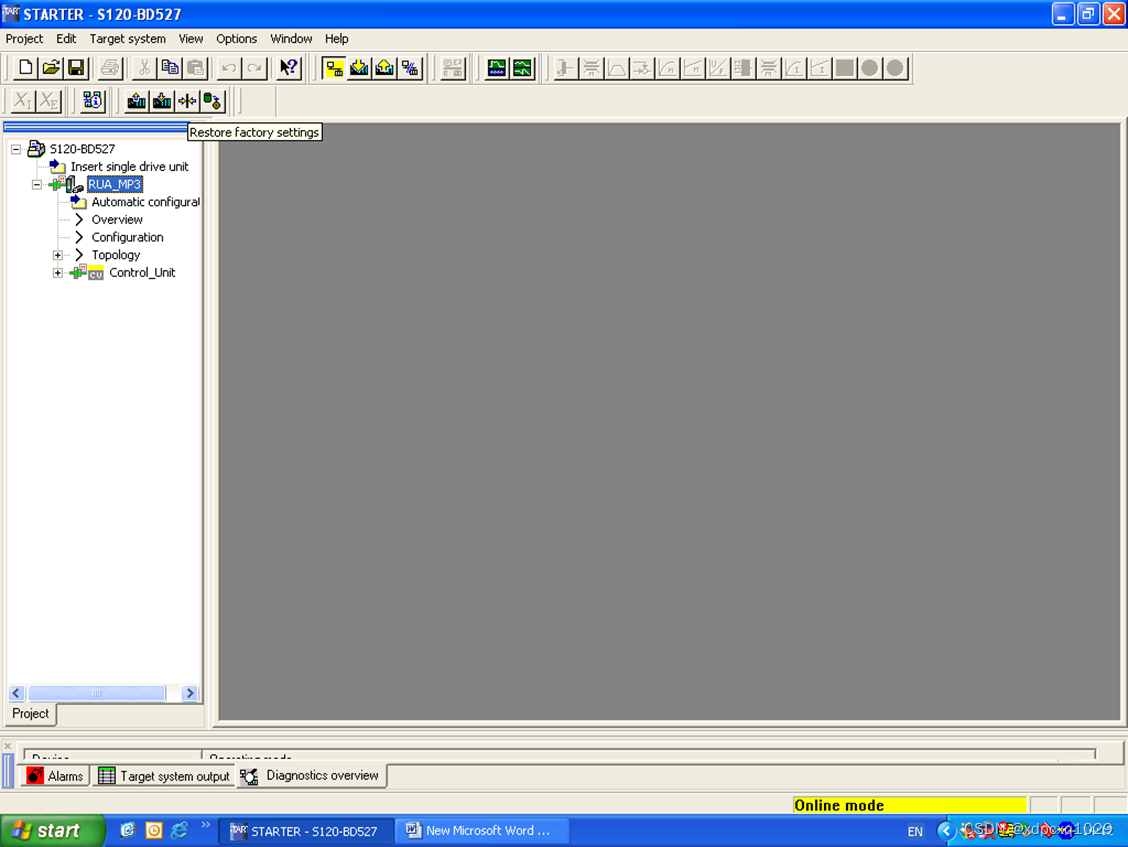Switch to New Microsoft Word taskbar window

pyautogui.click(x=483, y=830)
